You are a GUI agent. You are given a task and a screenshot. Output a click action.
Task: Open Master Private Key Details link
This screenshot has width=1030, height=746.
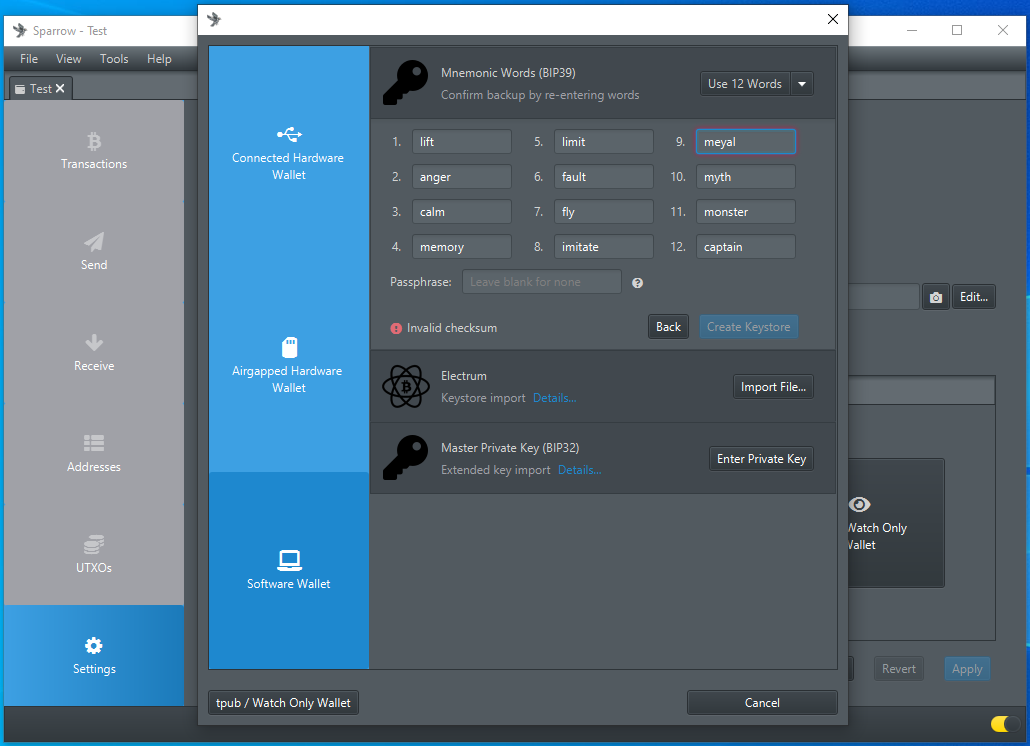[x=579, y=470]
